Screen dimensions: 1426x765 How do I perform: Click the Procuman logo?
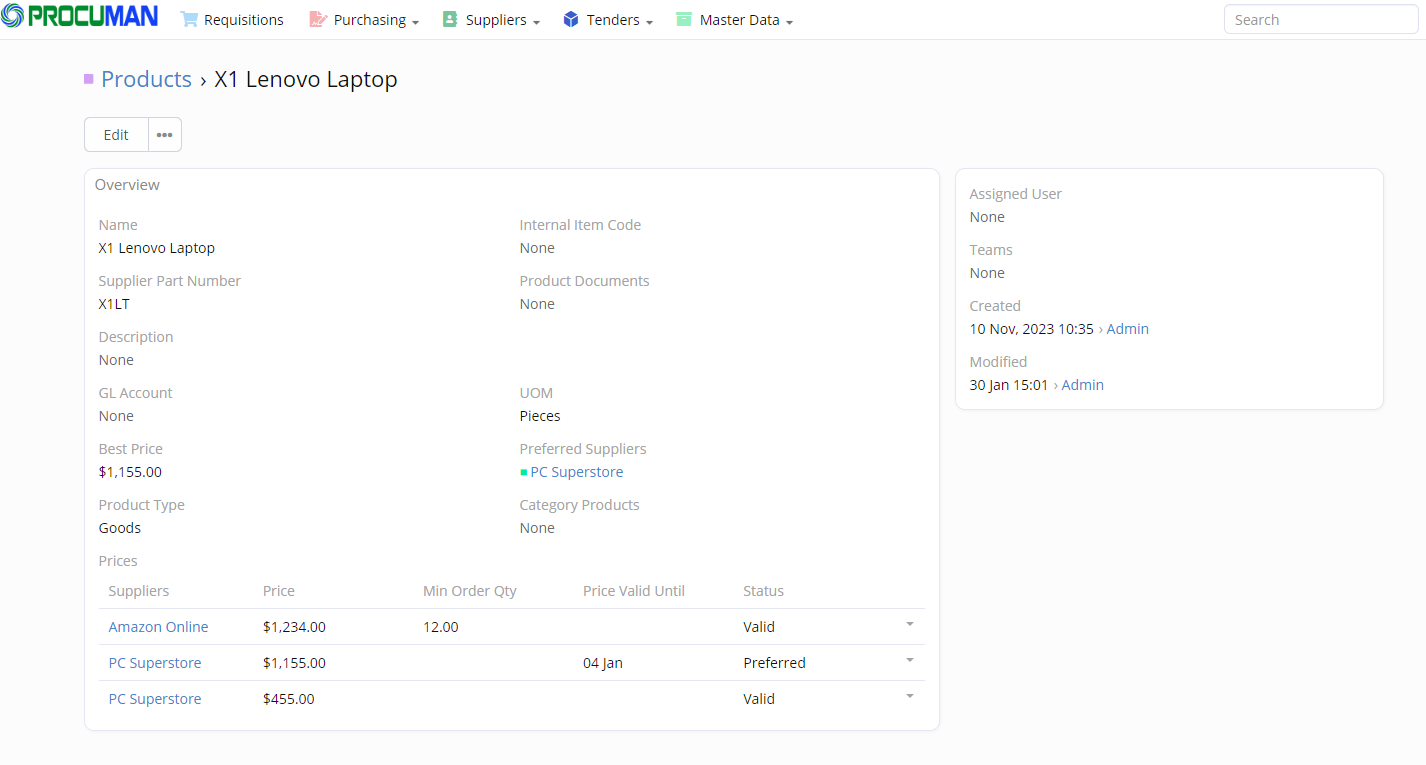(x=80, y=17)
